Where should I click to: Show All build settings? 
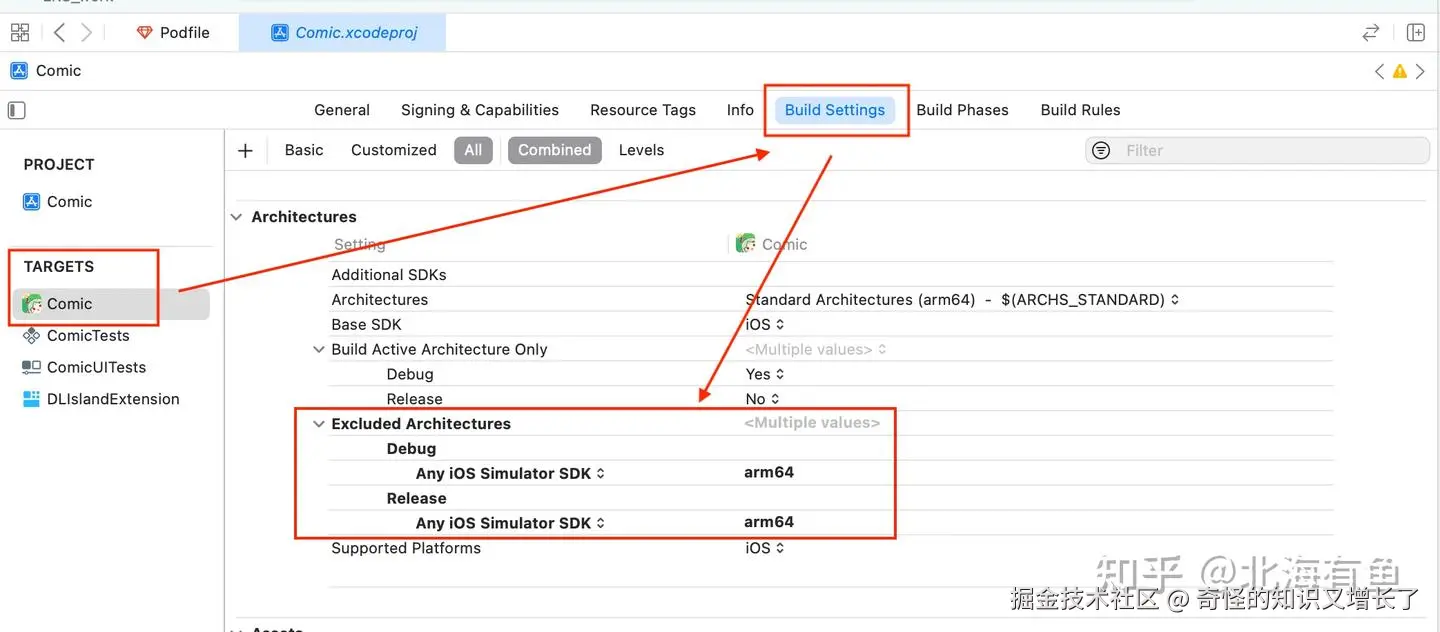473,150
